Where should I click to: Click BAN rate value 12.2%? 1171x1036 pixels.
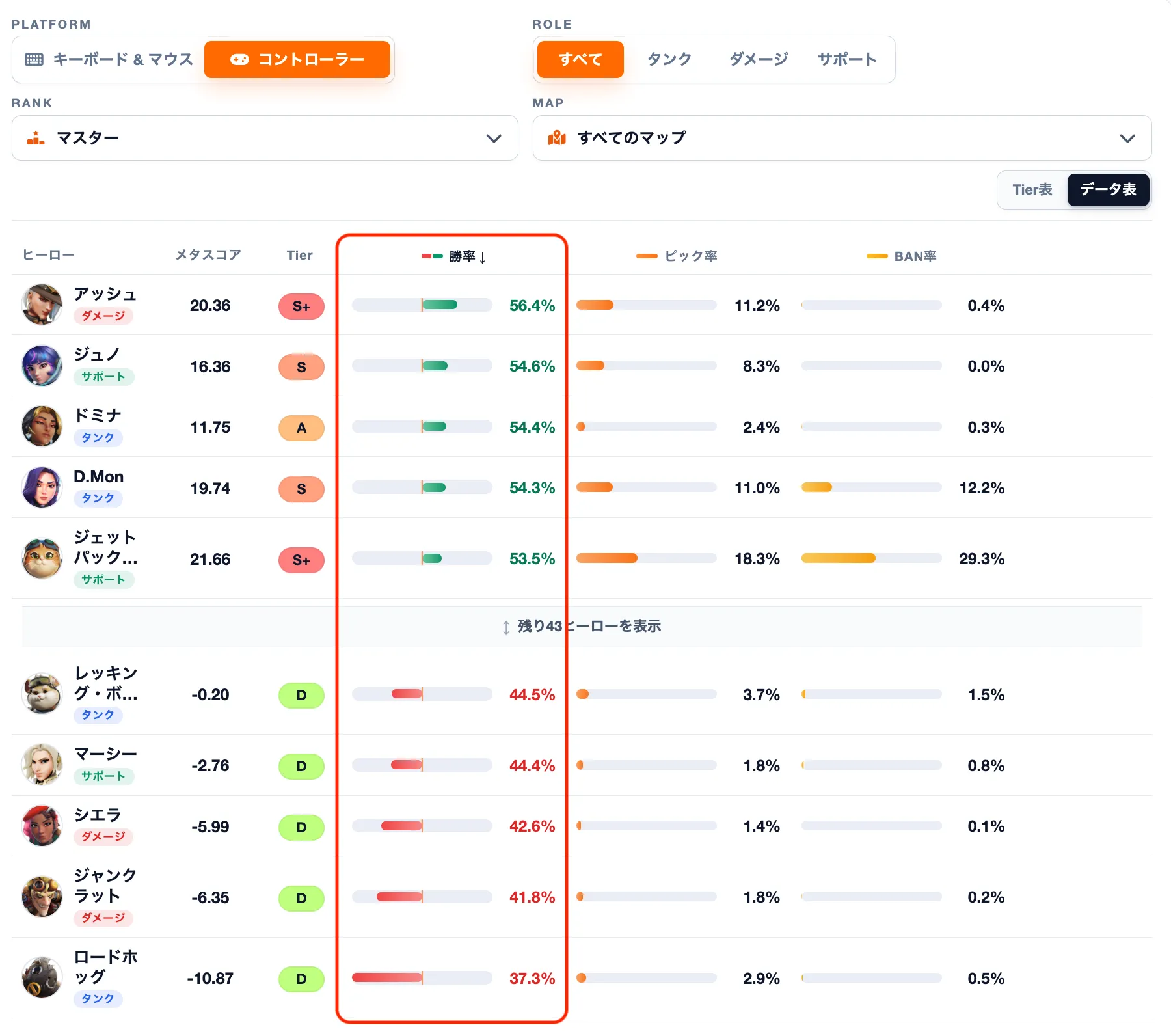(982, 487)
